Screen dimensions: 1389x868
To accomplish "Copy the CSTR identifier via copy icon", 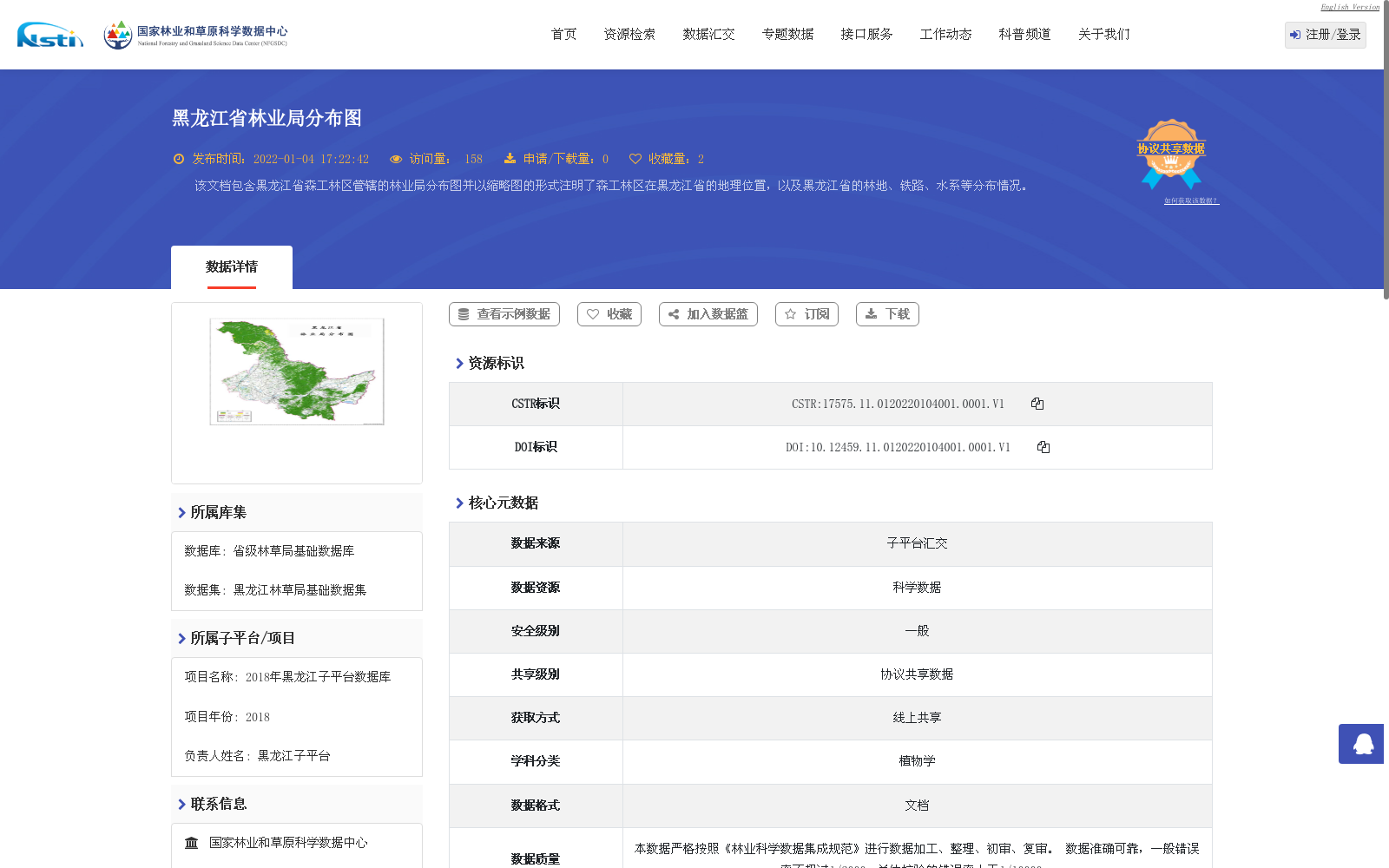I will (x=1037, y=404).
